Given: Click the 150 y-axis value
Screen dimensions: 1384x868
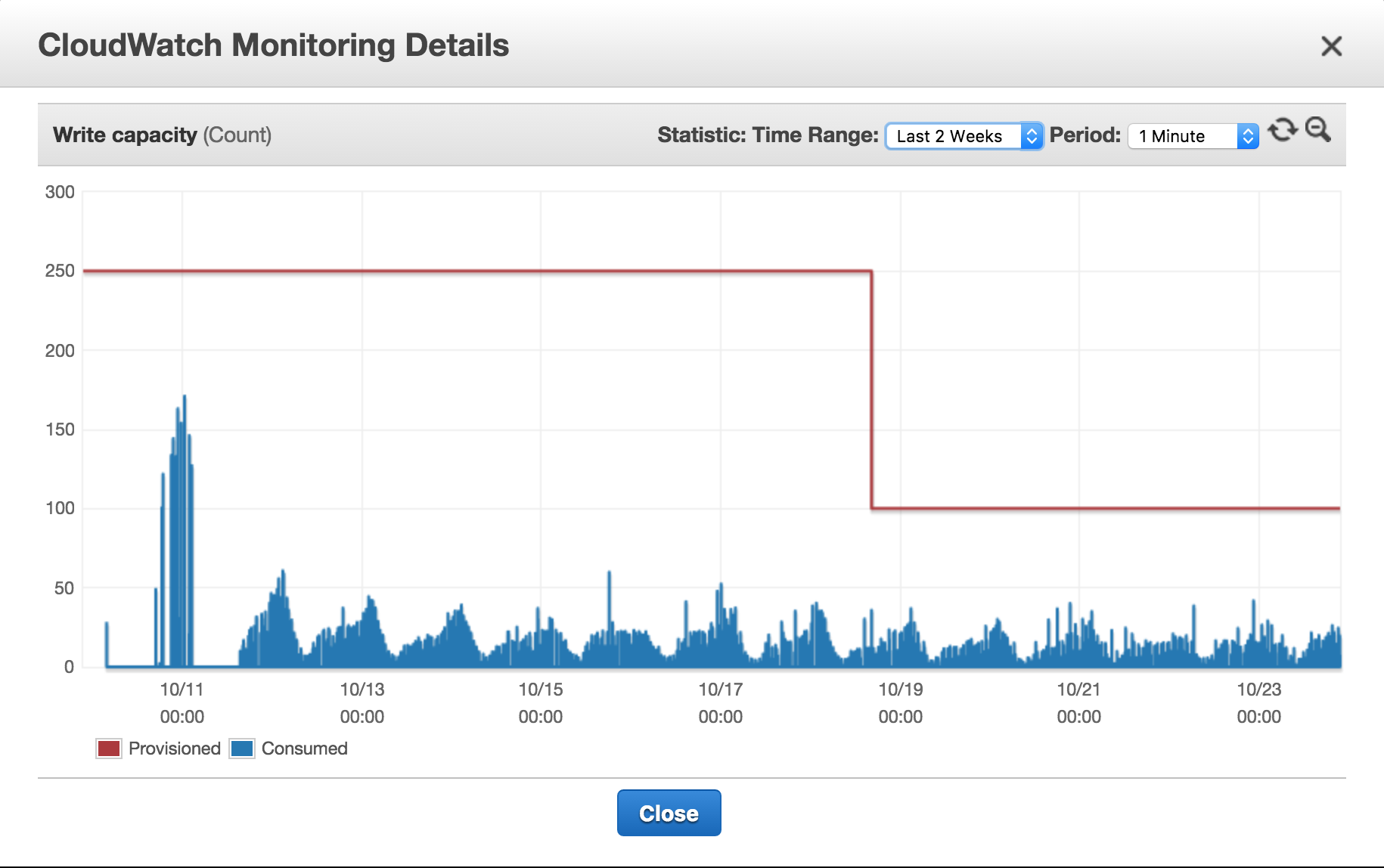Looking at the screenshot, I should tap(60, 429).
